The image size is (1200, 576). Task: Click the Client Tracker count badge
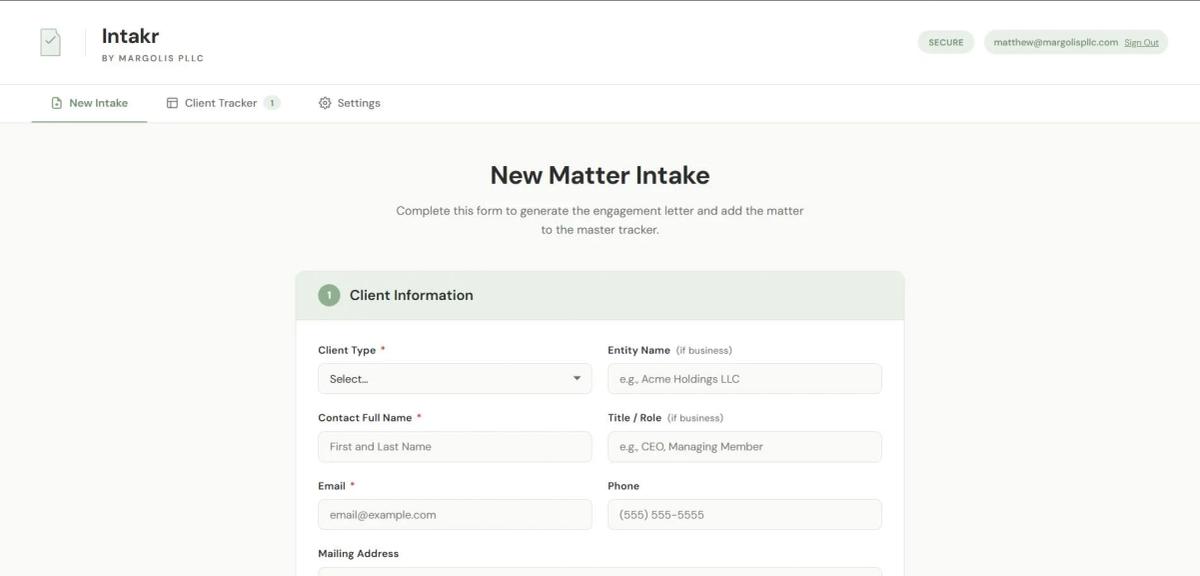click(272, 103)
